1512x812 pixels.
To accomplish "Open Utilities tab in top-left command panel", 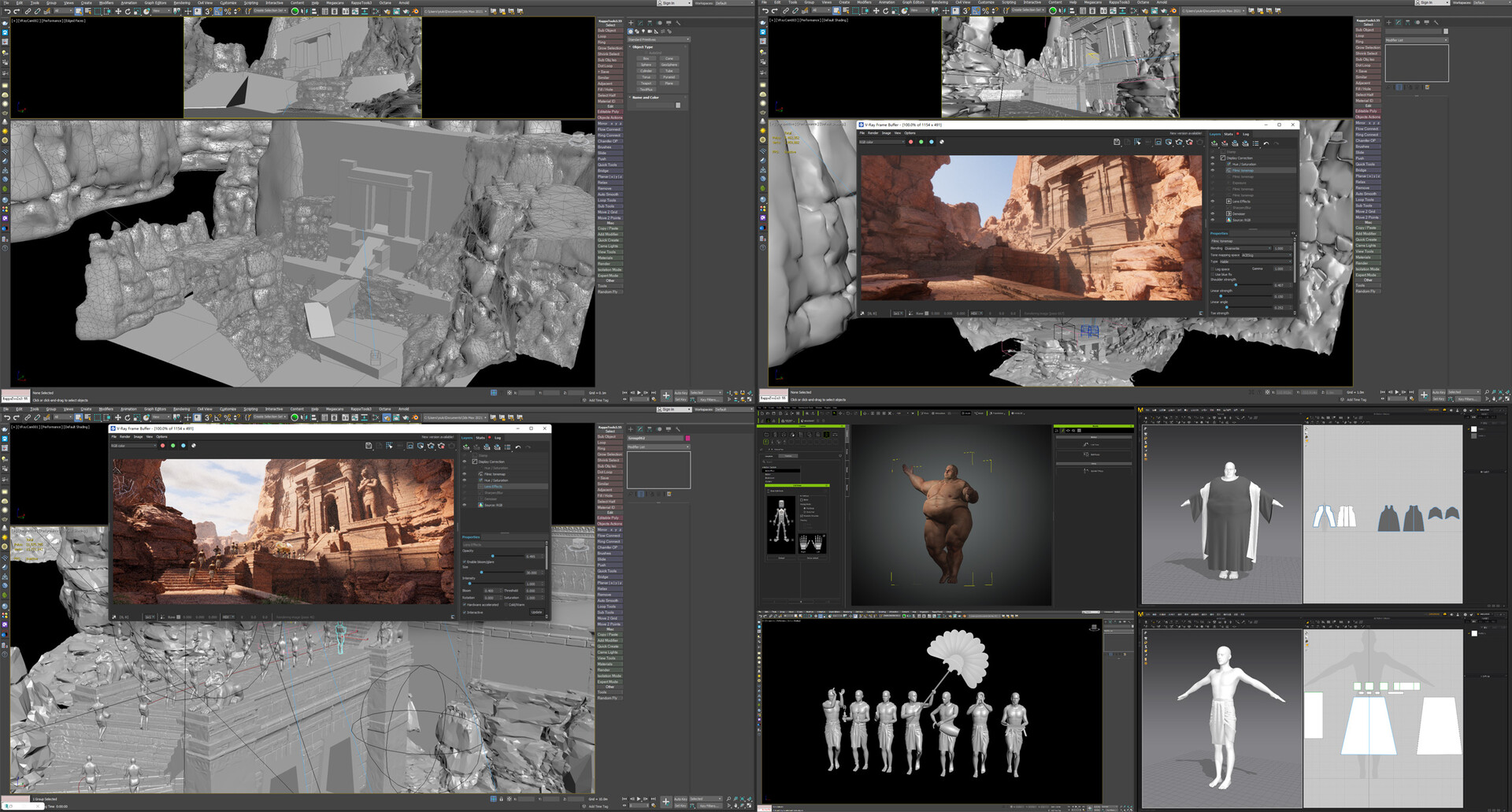I will tap(678, 23).
